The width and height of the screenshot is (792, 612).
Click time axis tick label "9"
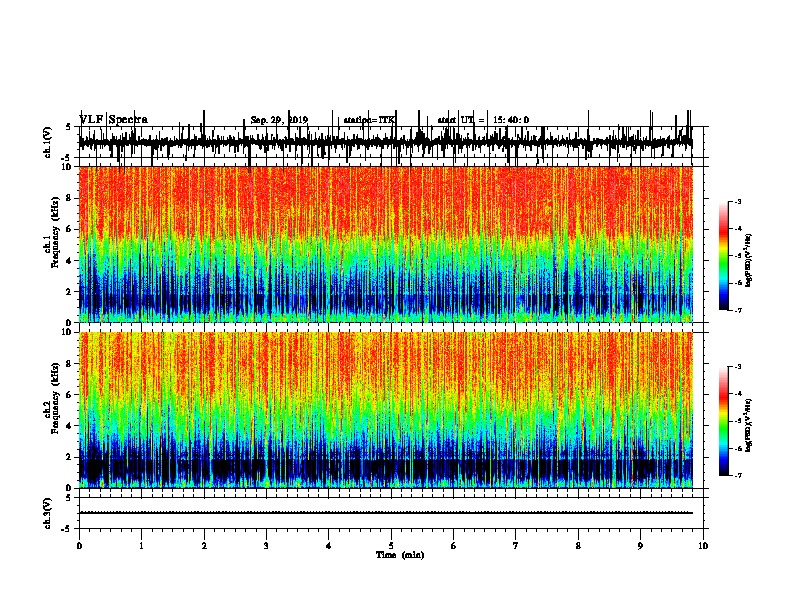pos(640,546)
